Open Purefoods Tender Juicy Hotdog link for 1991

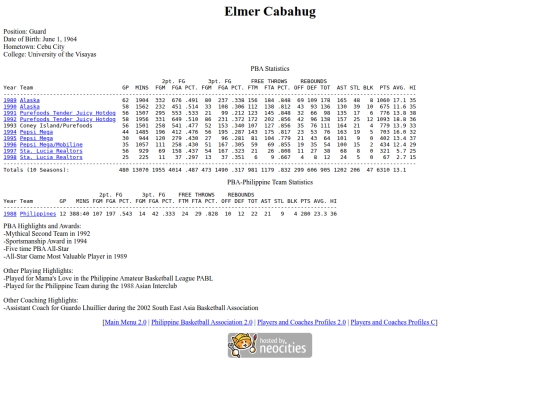click(x=68, y=113)
